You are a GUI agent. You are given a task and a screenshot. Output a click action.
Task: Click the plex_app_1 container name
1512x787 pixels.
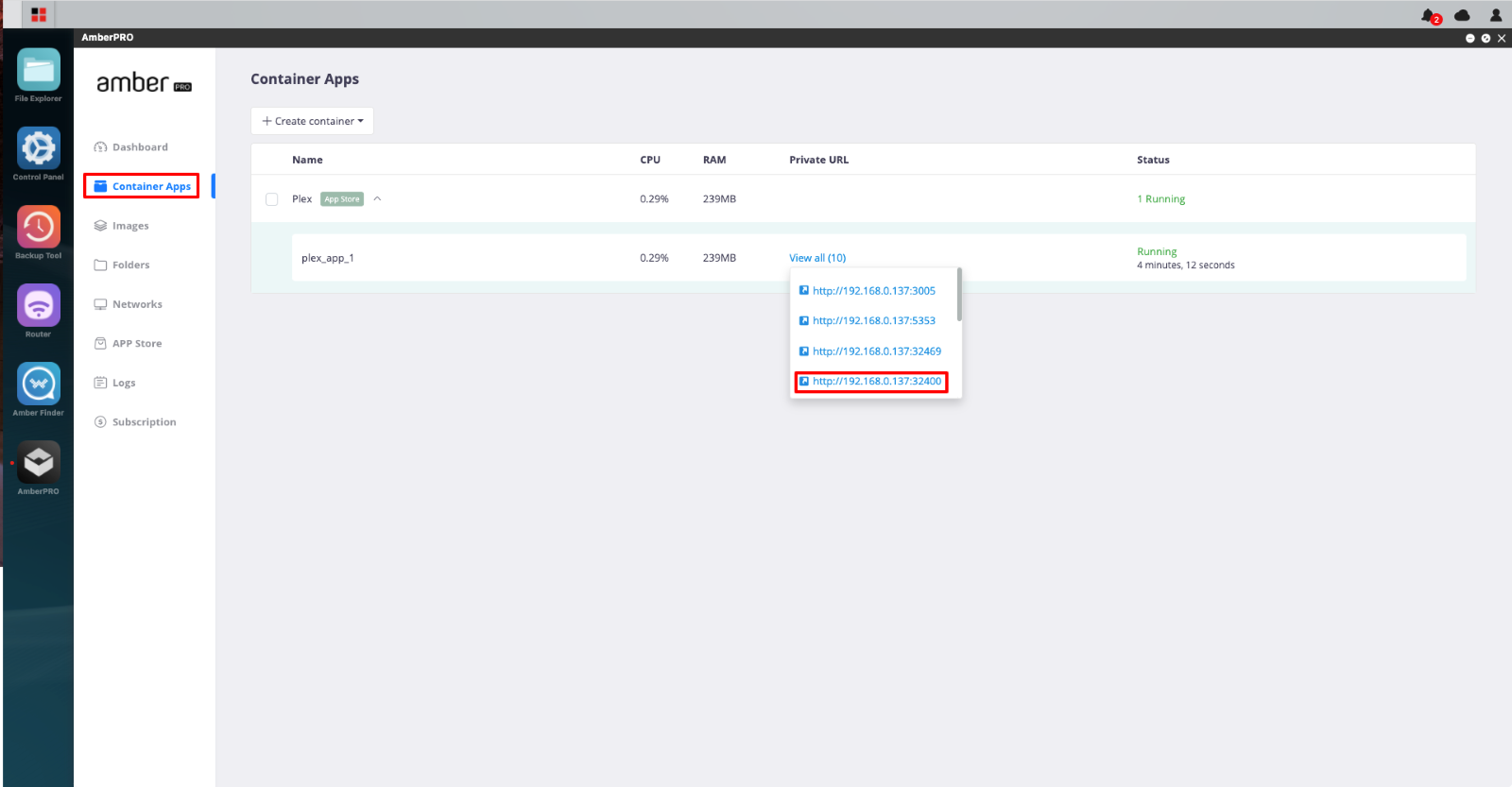click(328, 258)
